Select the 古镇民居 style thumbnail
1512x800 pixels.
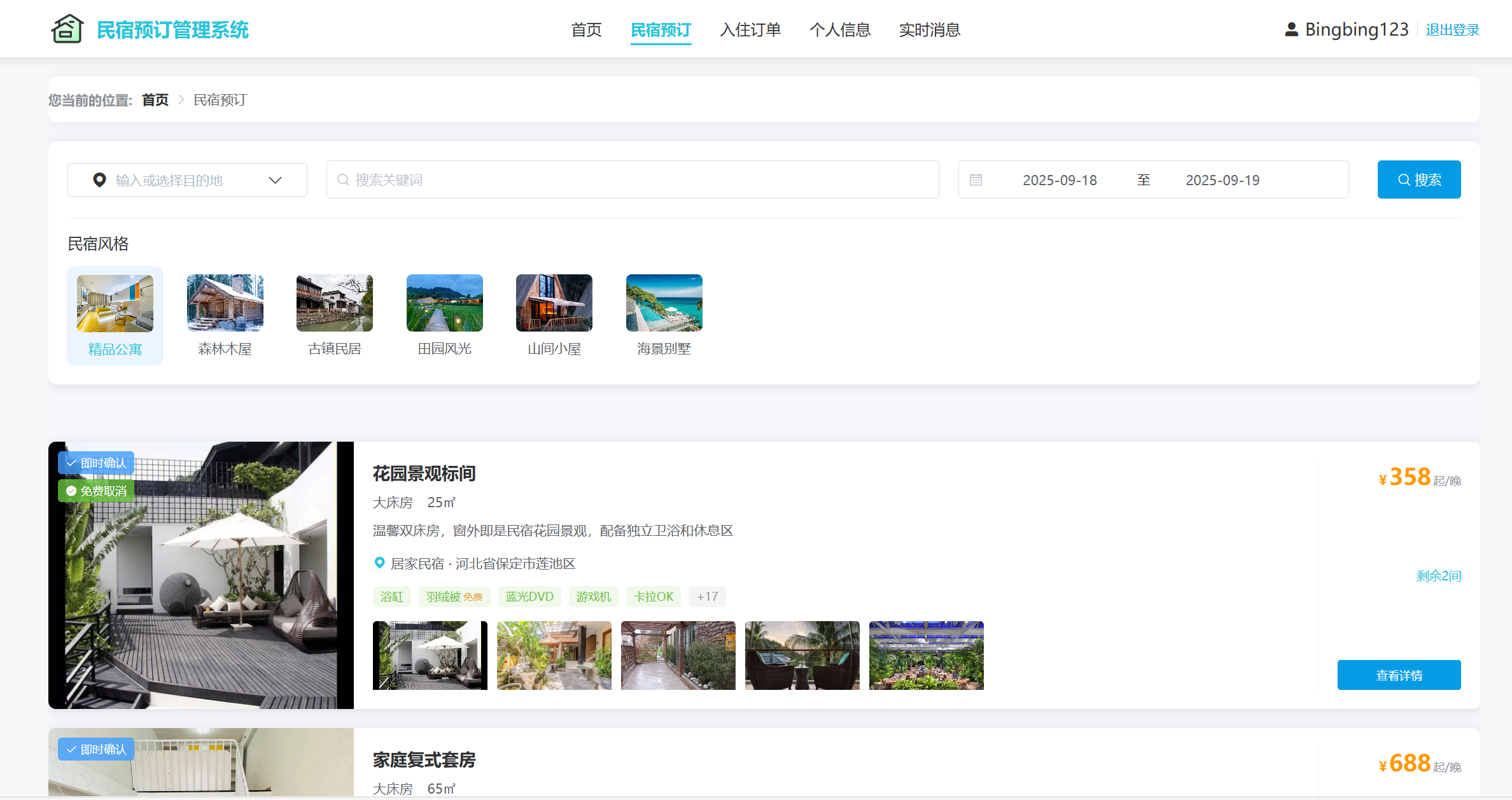coord(335,303)
